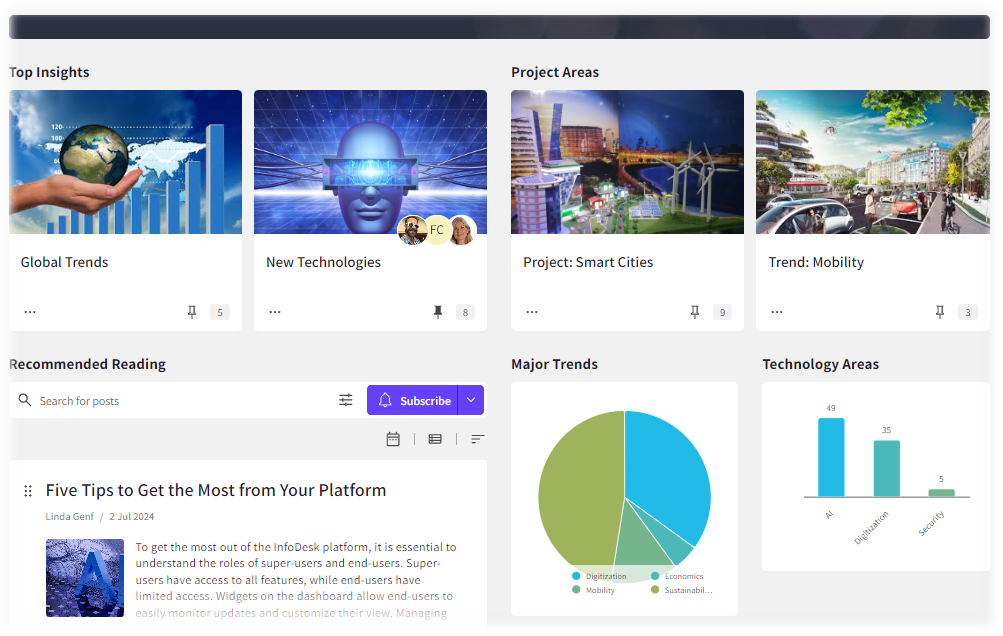Click the pin icon on the Global Trends card
The image size is (1003, 636).
coord(191,311)
